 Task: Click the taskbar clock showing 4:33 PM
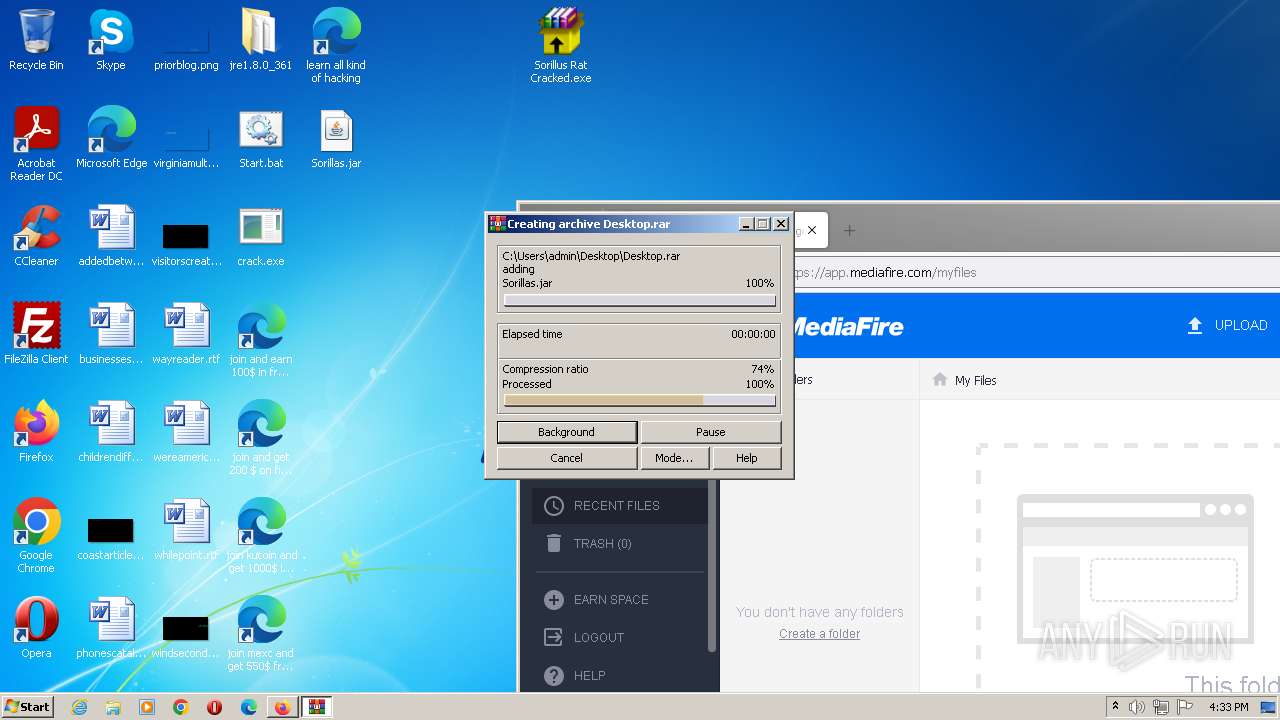click(x=1228, y=707)
